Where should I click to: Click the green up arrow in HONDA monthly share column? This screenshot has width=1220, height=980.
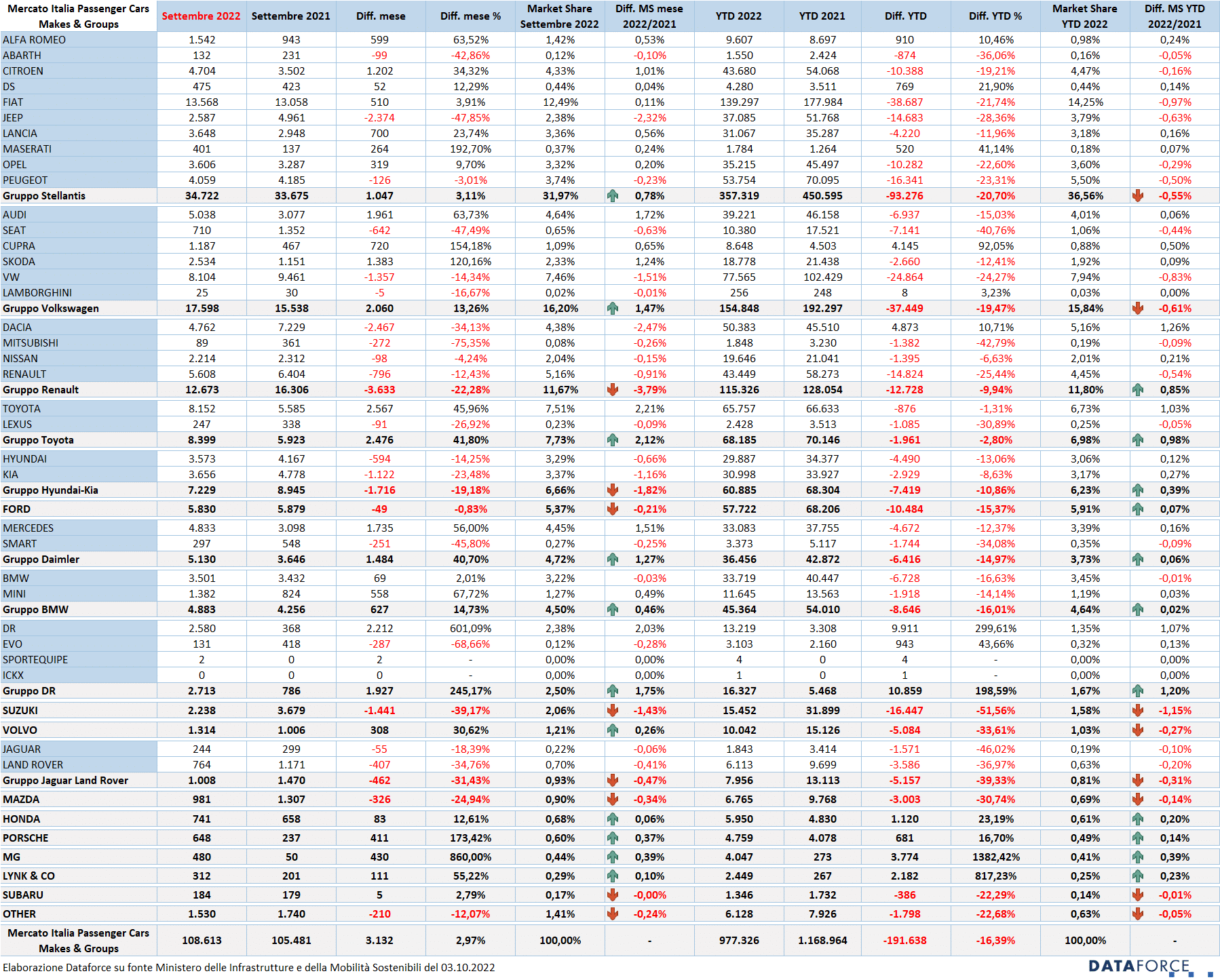613,819
